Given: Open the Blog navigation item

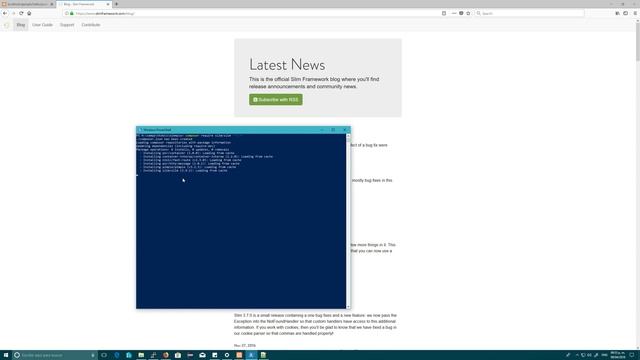Looking at the screenshot, I should (x=21, y=25).
